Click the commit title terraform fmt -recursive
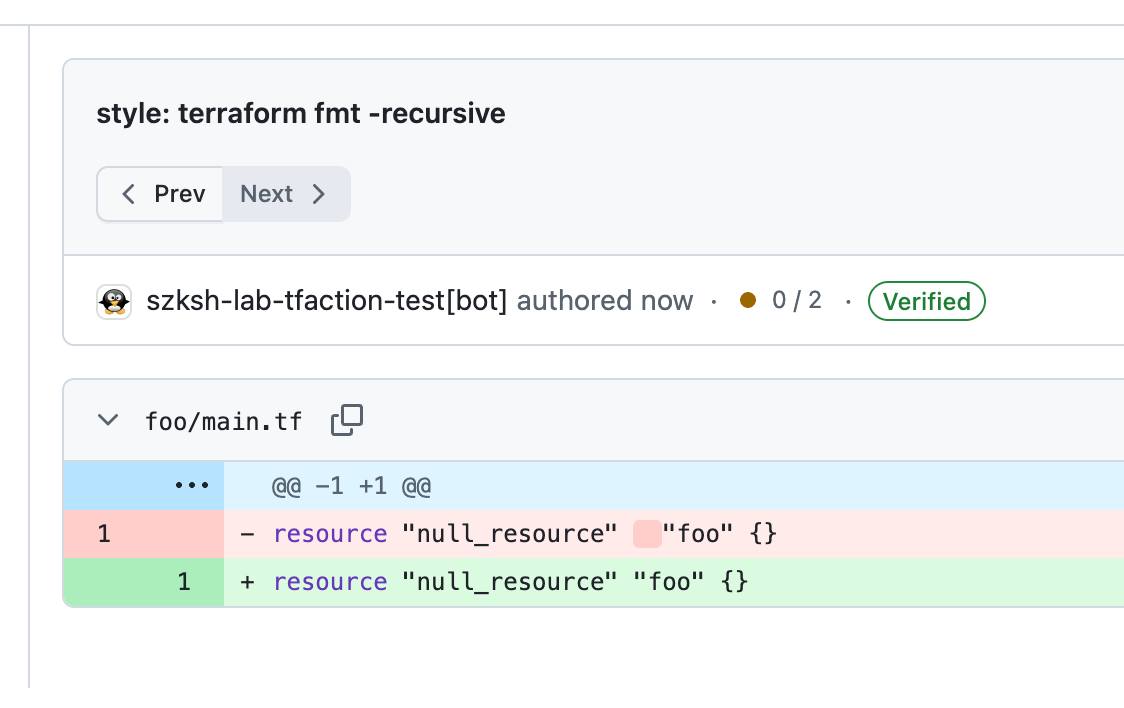 pos(300,113)
